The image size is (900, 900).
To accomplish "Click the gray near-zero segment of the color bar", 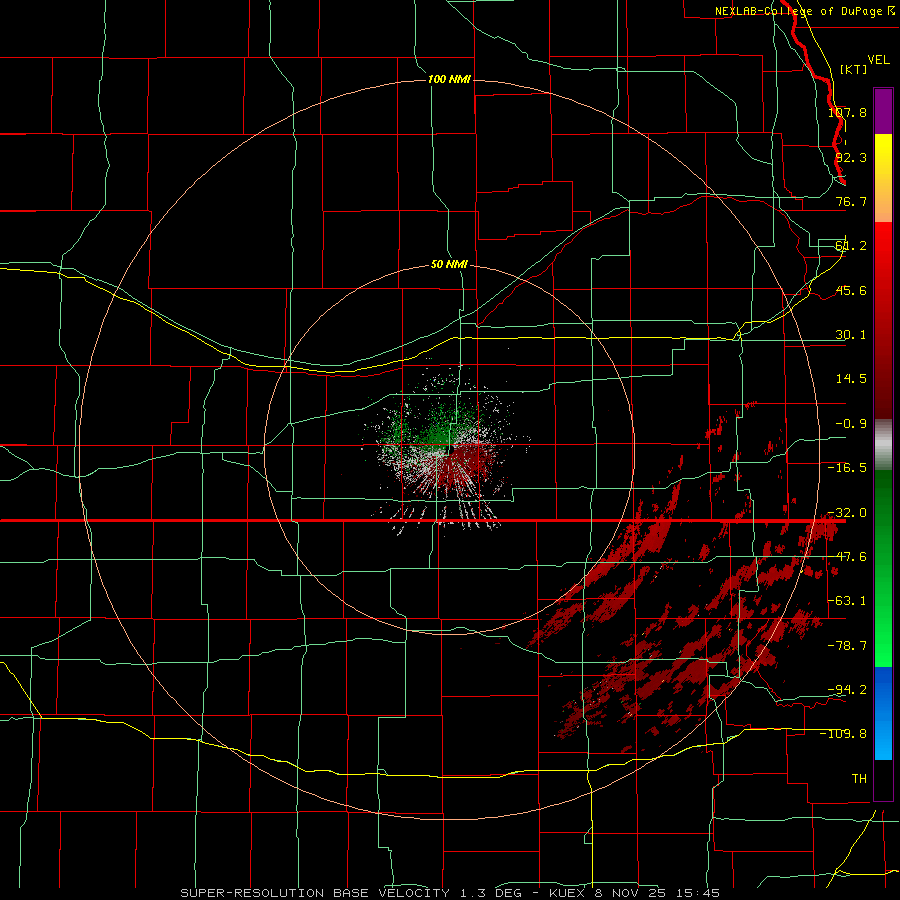I will 883,445.
